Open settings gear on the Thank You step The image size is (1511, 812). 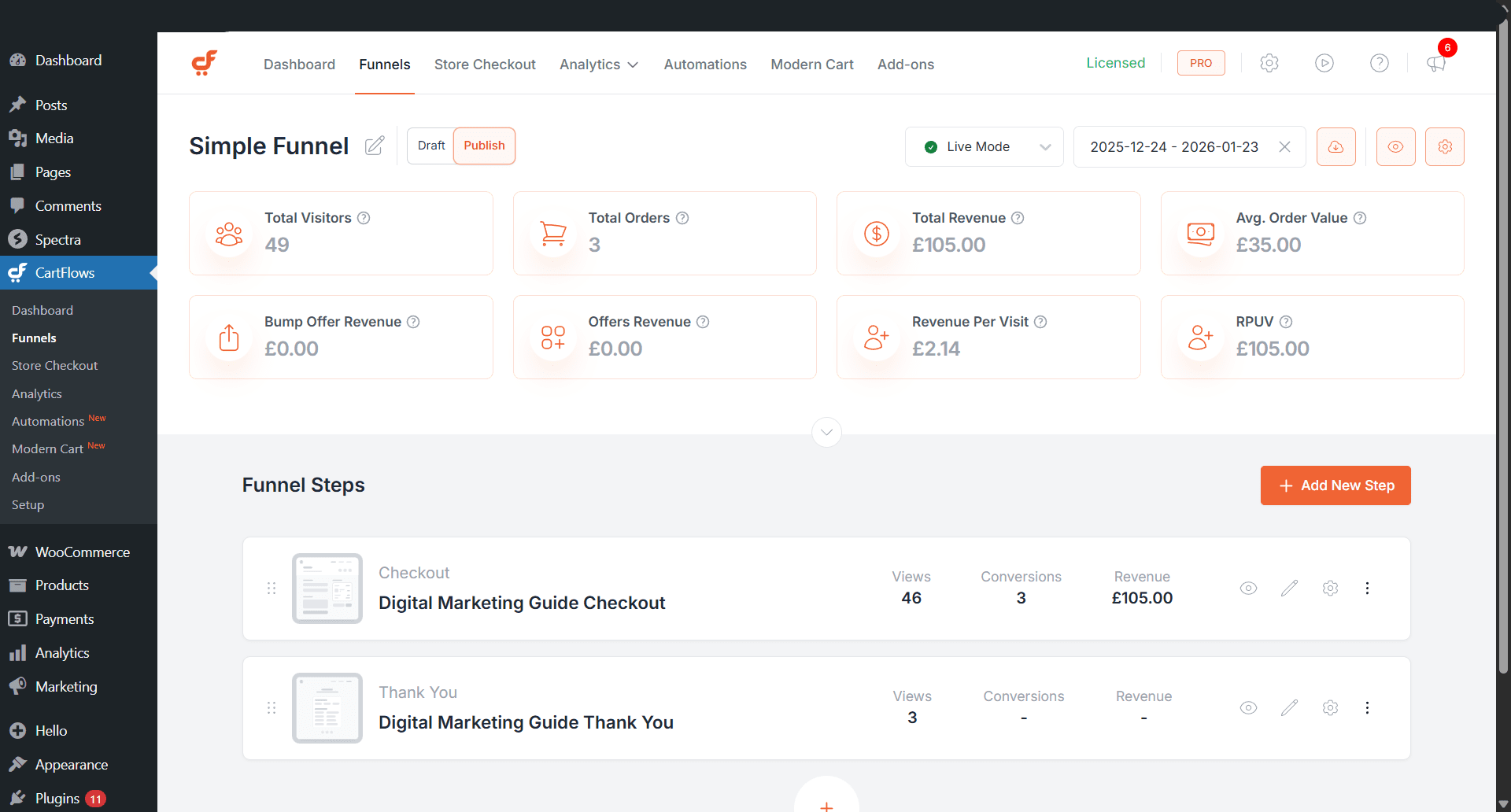pyautogui.click(x=1330, y=707)
